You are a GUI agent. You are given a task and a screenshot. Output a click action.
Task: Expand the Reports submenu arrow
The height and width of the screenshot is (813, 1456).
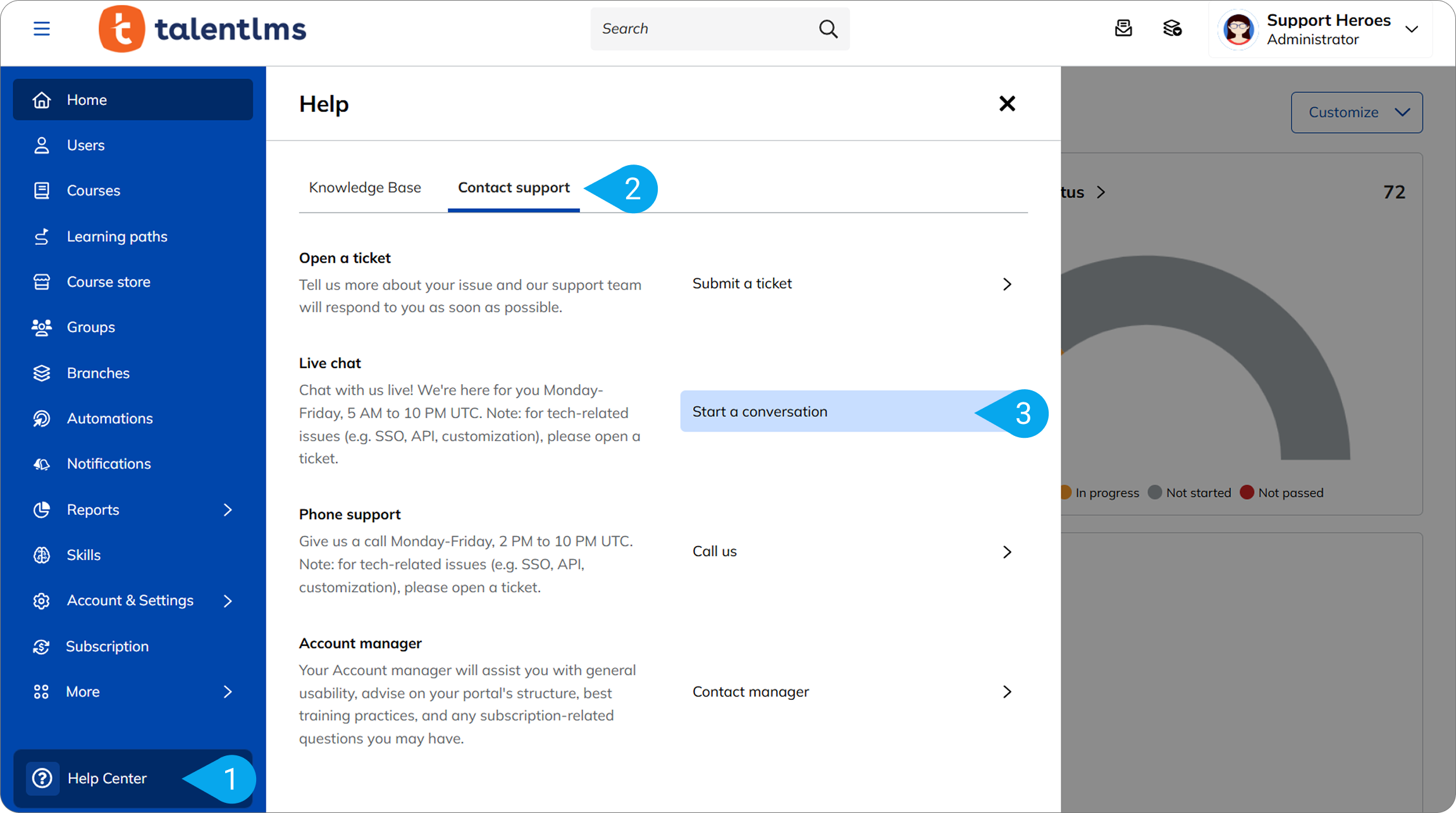pos(228,510)
